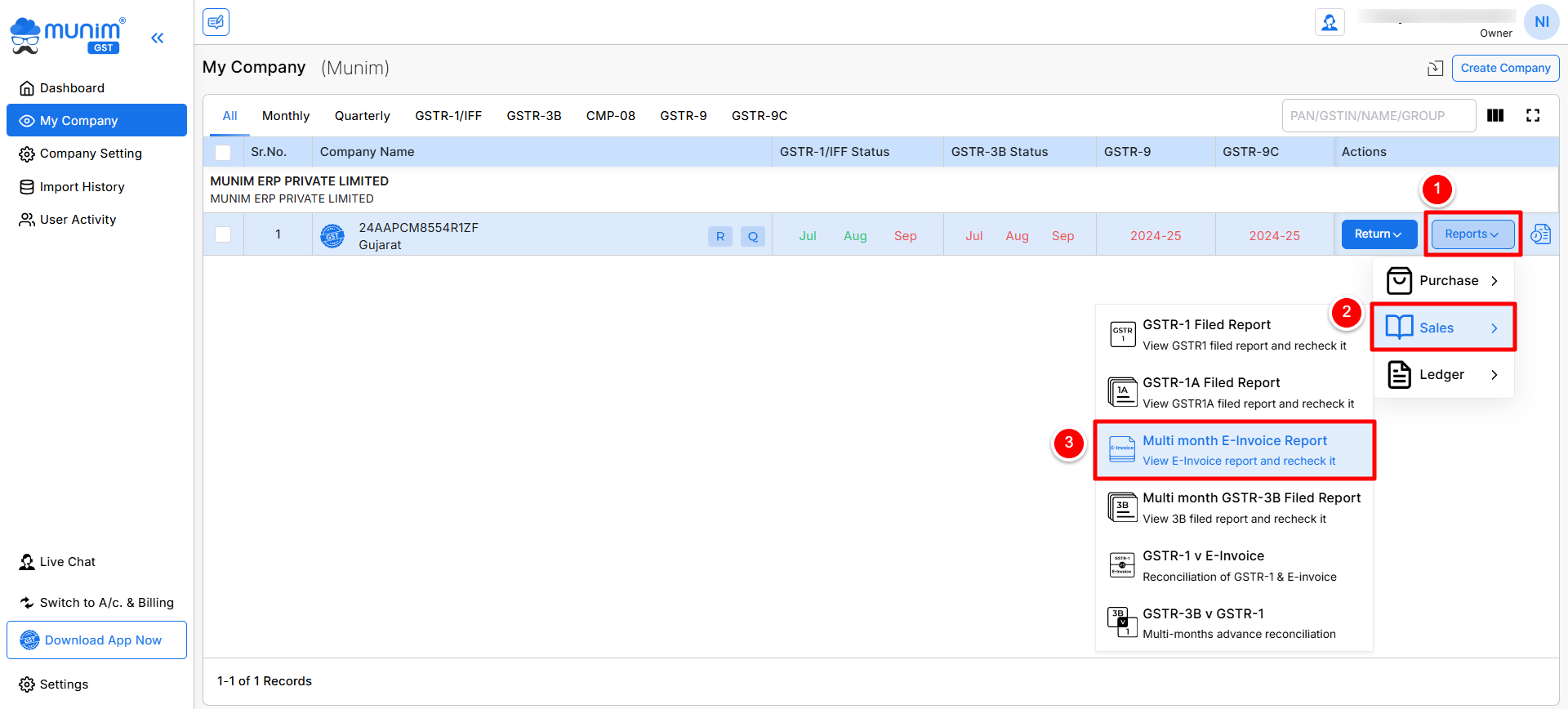This screenshot has width=1568, height=709.
Task: Switch to the Quarterly tab
Action: 362,115
